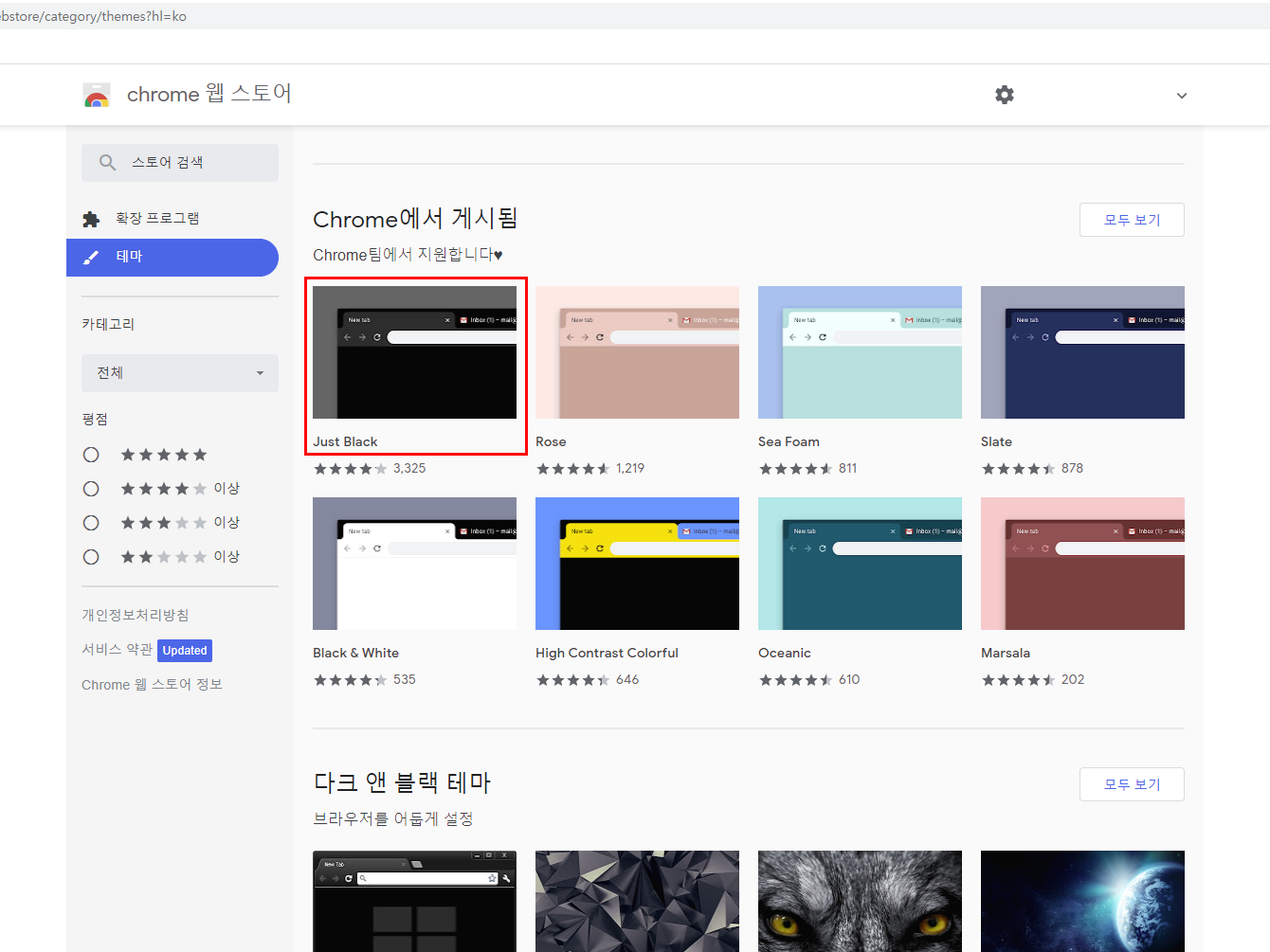Open the black new-tab grid theme thumbnail

click(414, 901)
